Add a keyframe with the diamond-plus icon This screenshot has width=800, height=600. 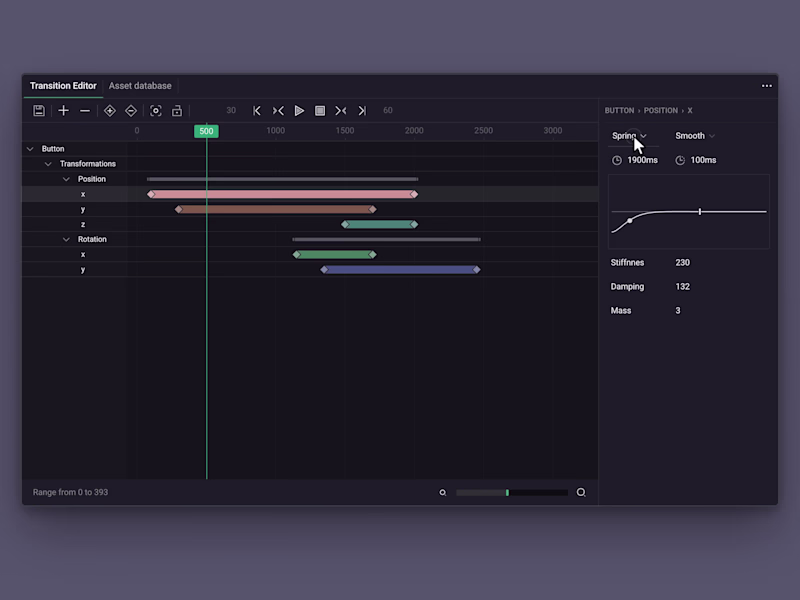110,111
